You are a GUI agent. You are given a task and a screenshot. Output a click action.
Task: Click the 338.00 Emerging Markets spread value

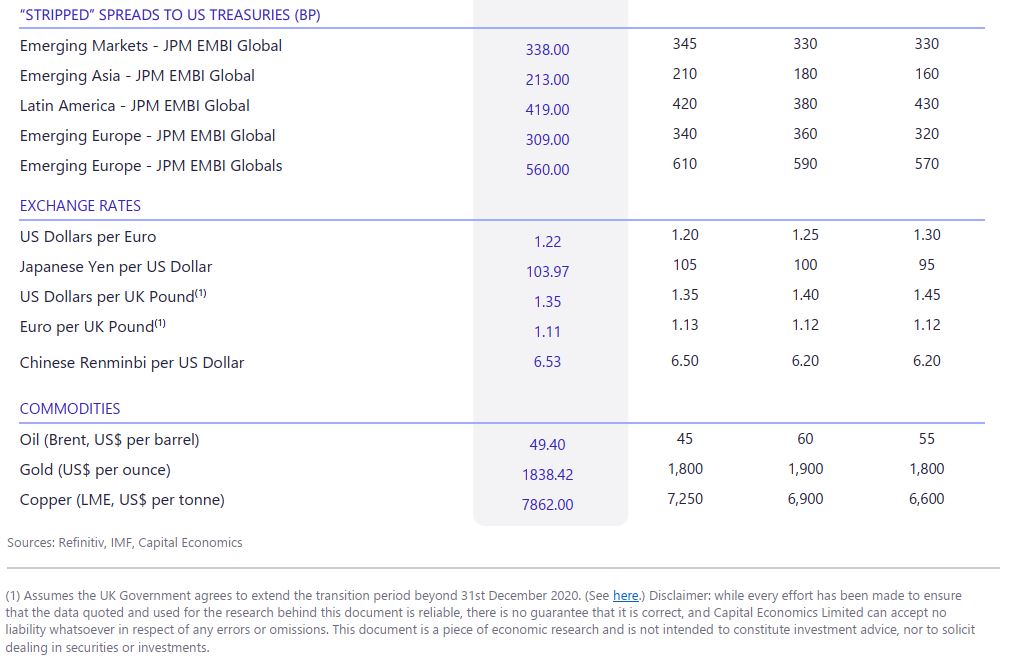[547, 50]
